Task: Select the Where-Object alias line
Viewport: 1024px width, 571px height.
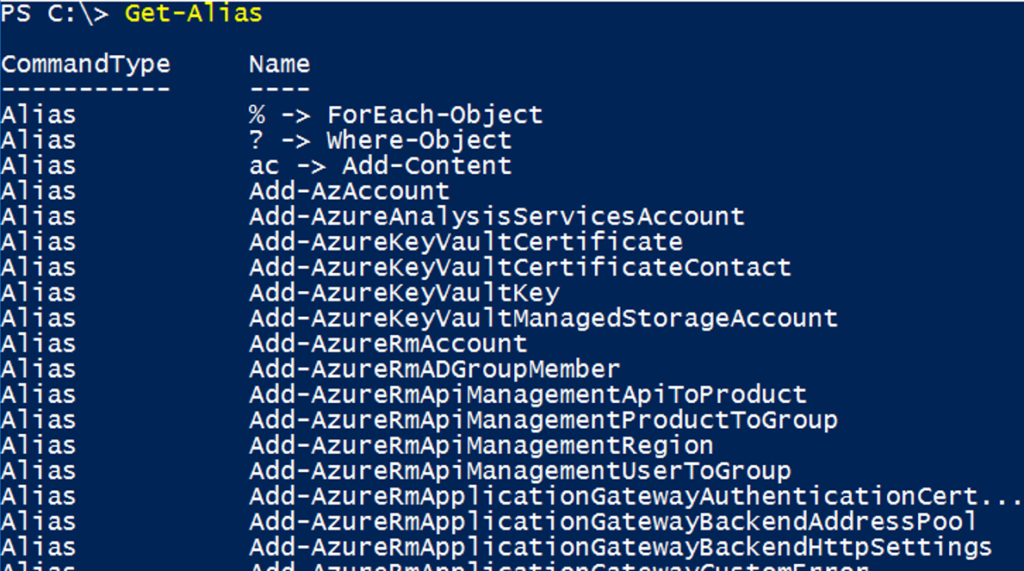Action: click(380, 140)
